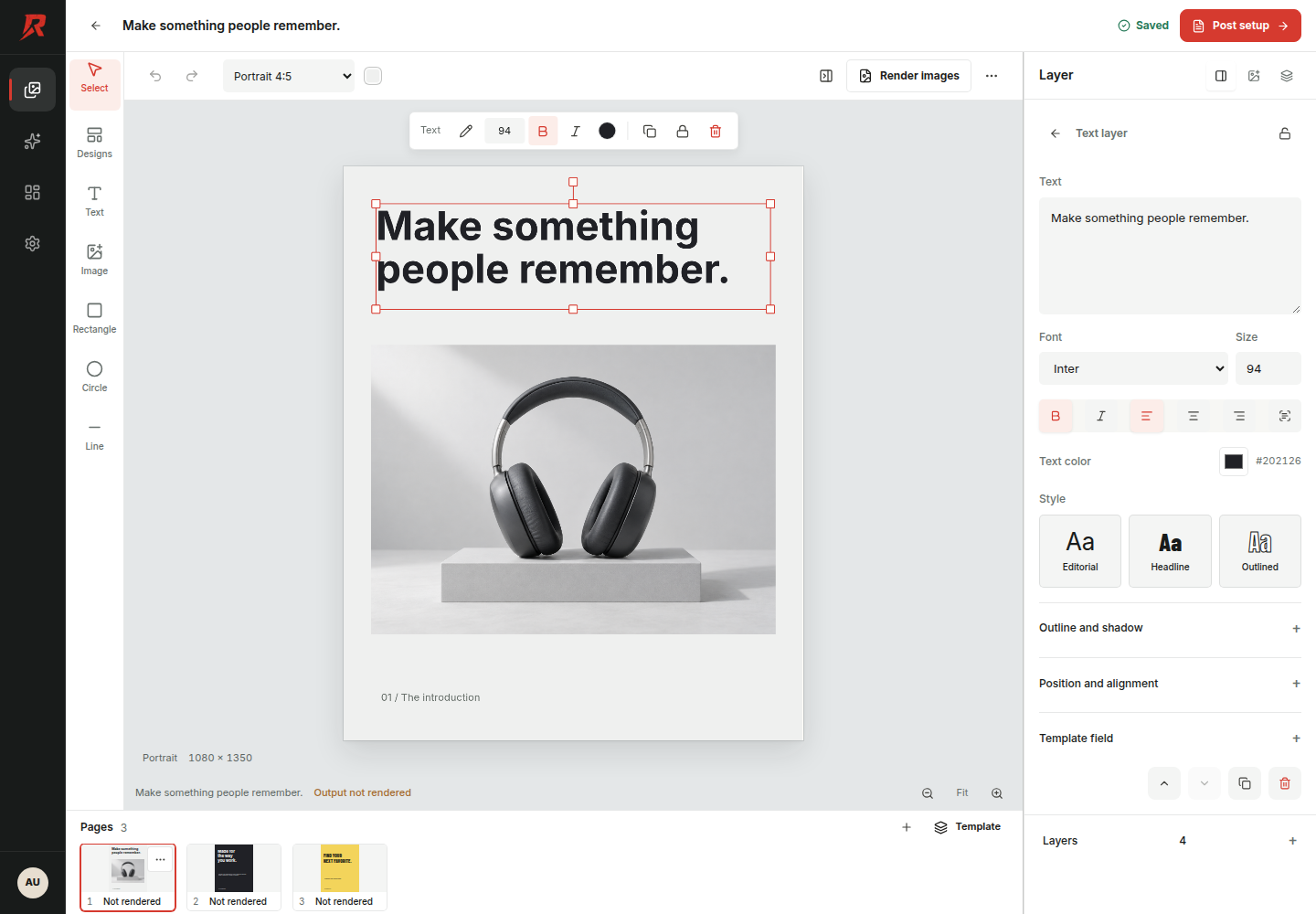Open the settings gear in sidebar
The image size is (1316, 914).
coord(33,244)
